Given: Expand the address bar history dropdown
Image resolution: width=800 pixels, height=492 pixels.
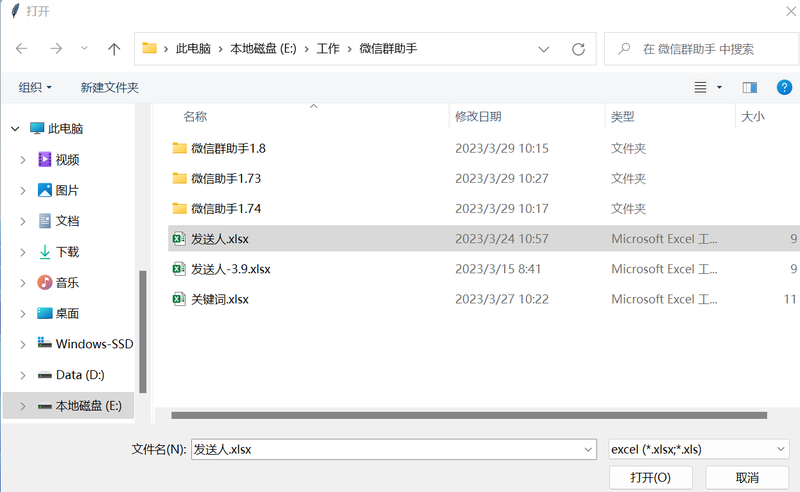Looking at the screenshot, I should 544,49.
